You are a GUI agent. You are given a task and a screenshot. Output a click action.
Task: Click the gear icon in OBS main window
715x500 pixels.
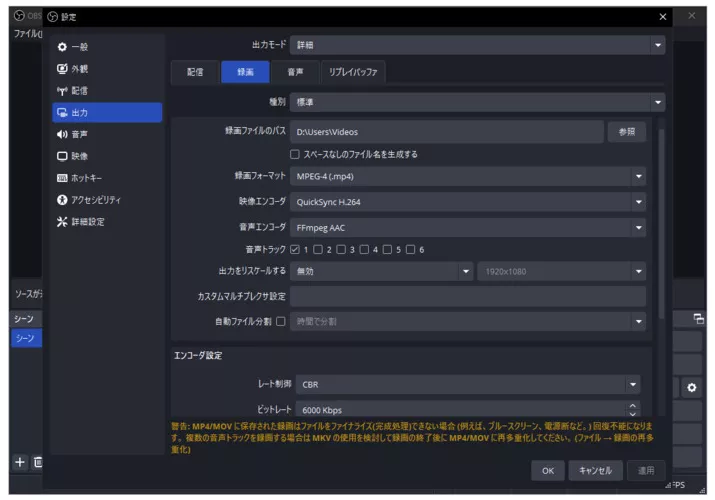click(x=692, y=387)
